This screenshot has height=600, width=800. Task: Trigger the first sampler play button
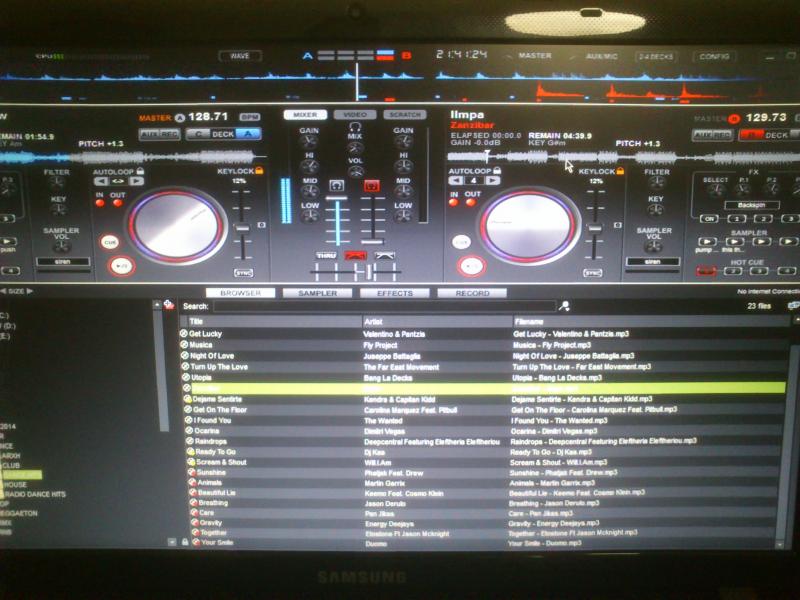pos(707,241)
